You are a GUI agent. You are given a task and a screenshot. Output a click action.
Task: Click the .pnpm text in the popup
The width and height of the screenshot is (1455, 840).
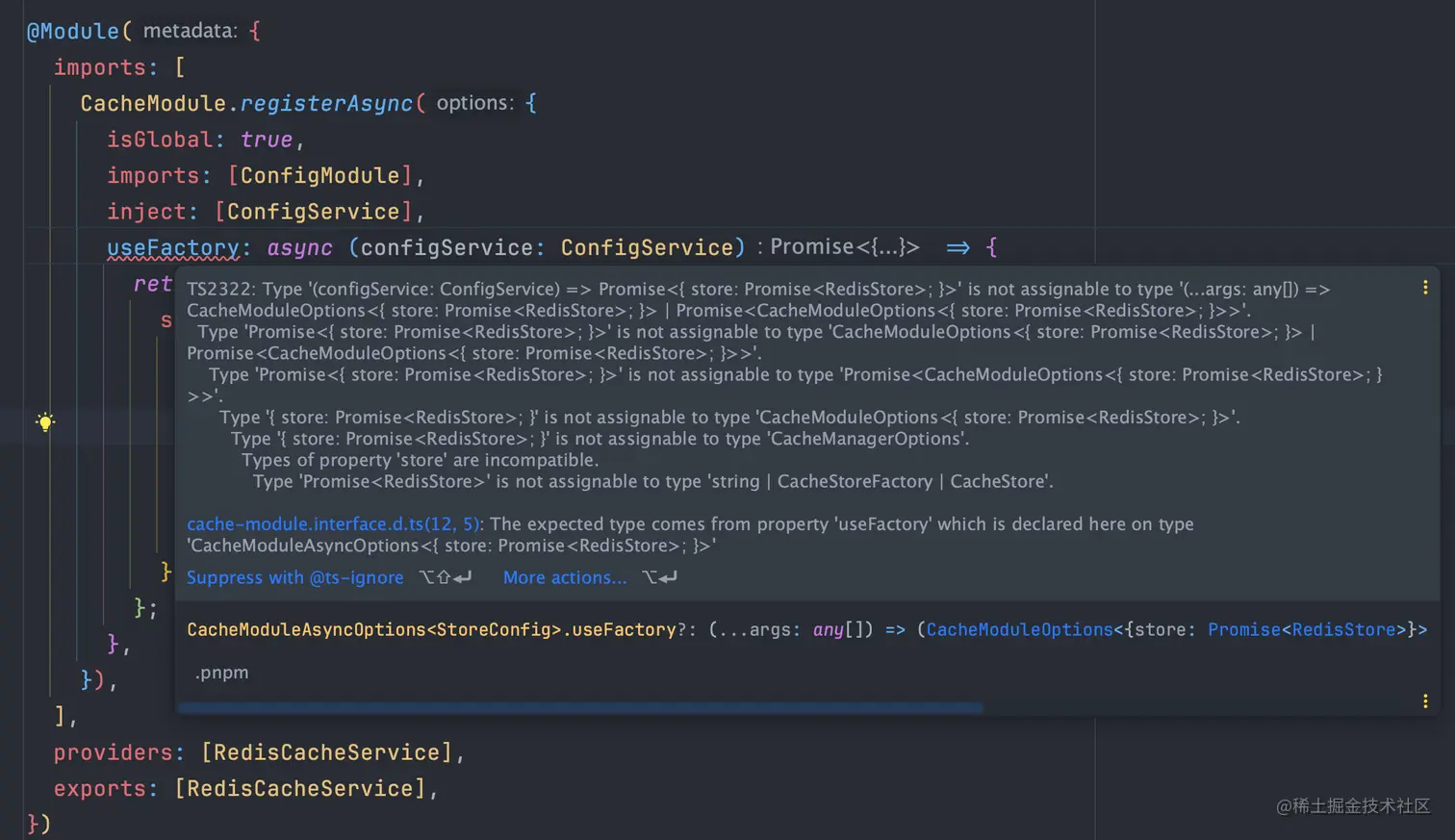(221, 673)
